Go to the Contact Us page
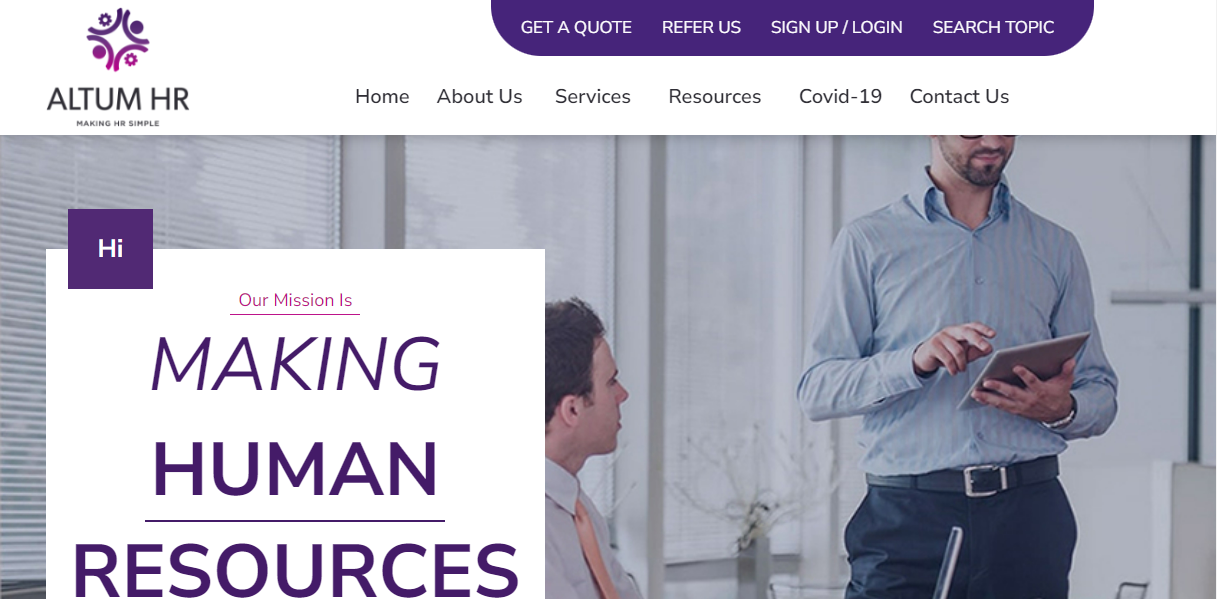Screen dimensions: 1217x599 point(959,96)
